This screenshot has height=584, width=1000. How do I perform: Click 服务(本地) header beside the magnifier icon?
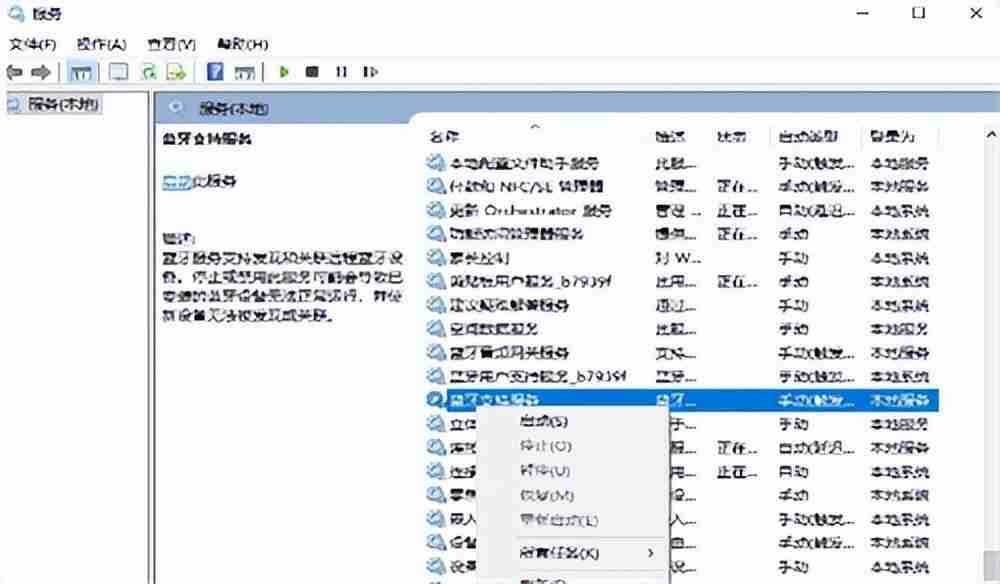[x=233, y=109]
